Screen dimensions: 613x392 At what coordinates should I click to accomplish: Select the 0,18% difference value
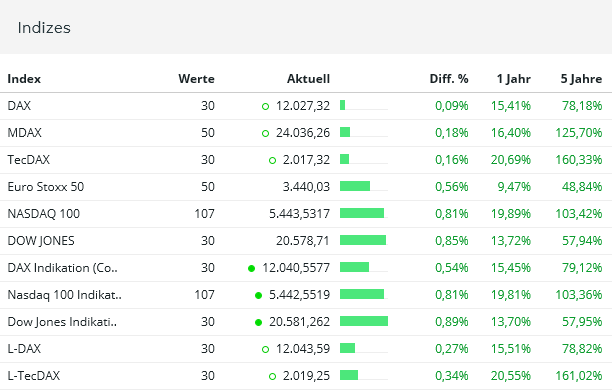(452, 133)
